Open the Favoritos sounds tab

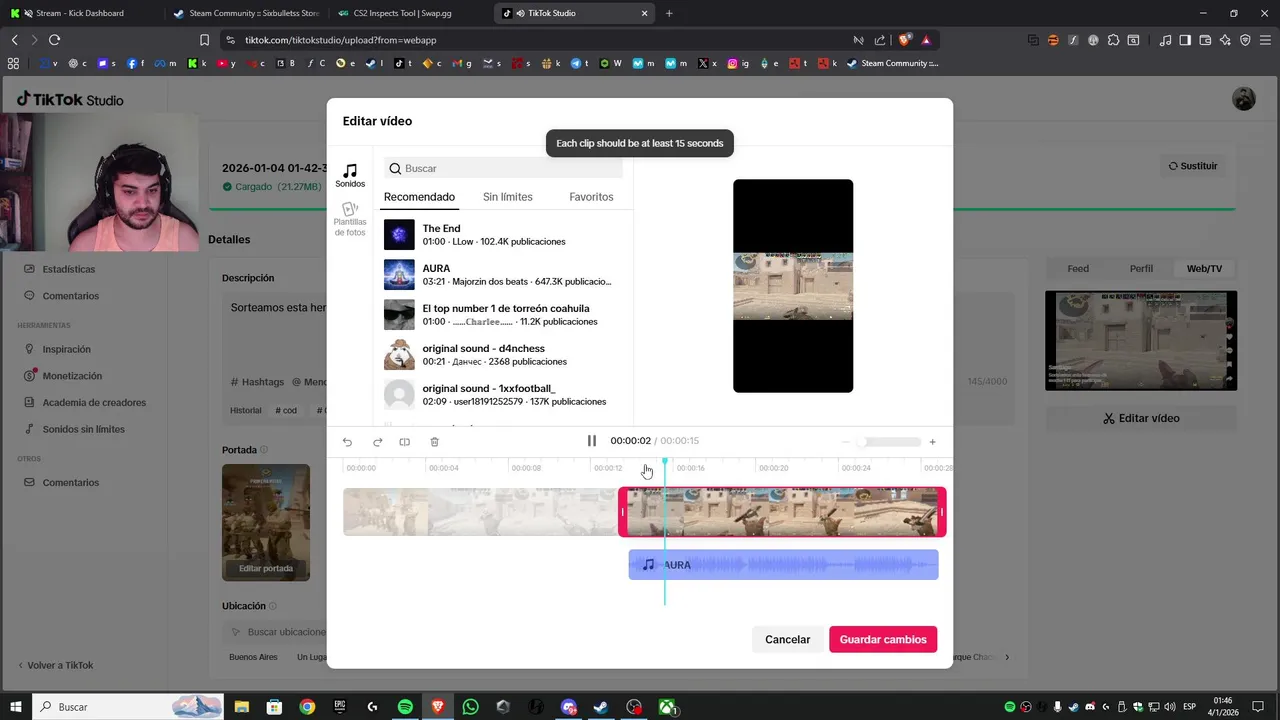(591, 197)
